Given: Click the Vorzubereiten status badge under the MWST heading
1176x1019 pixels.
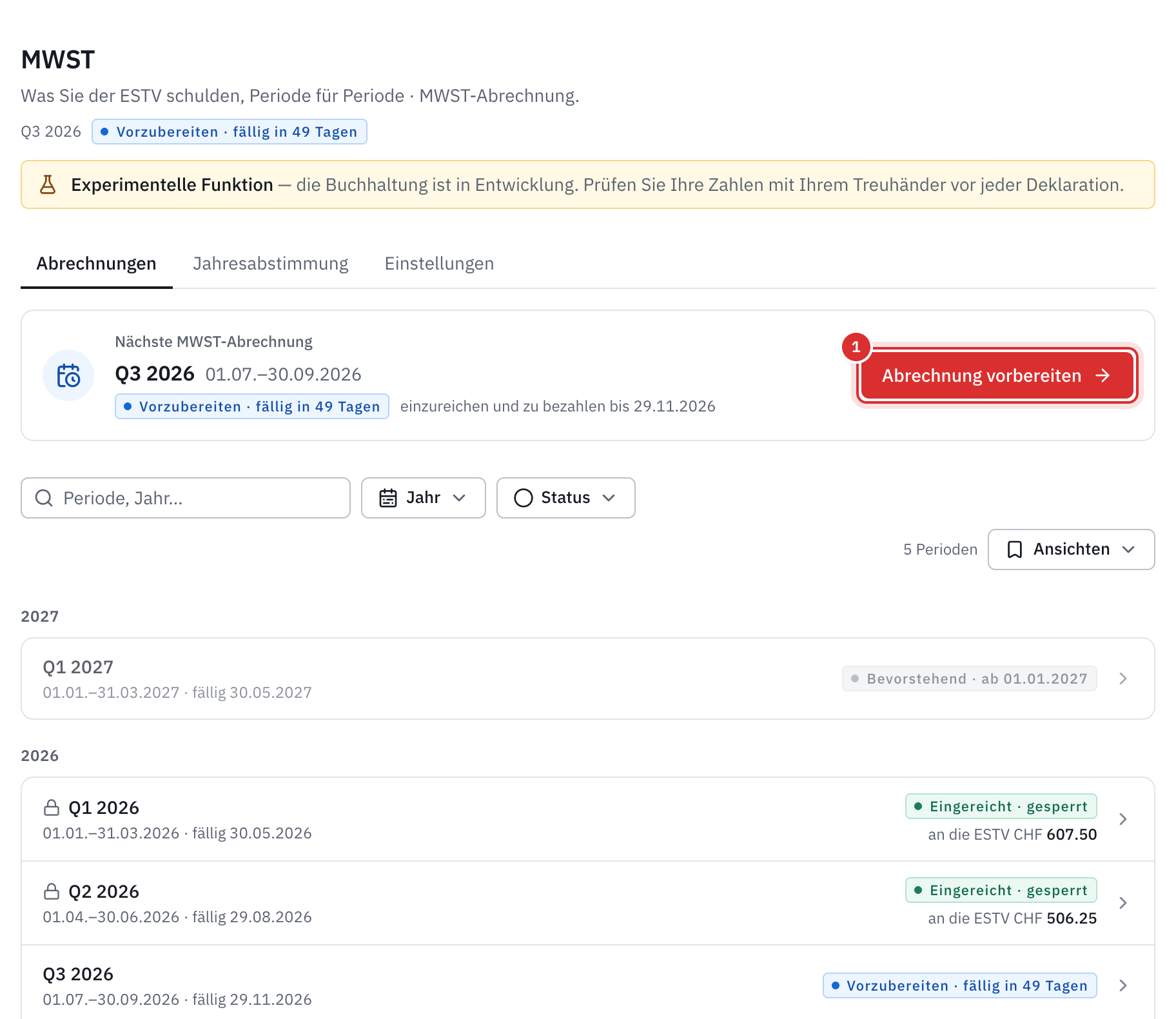Looking at the screenshot, I should (229, 132).
